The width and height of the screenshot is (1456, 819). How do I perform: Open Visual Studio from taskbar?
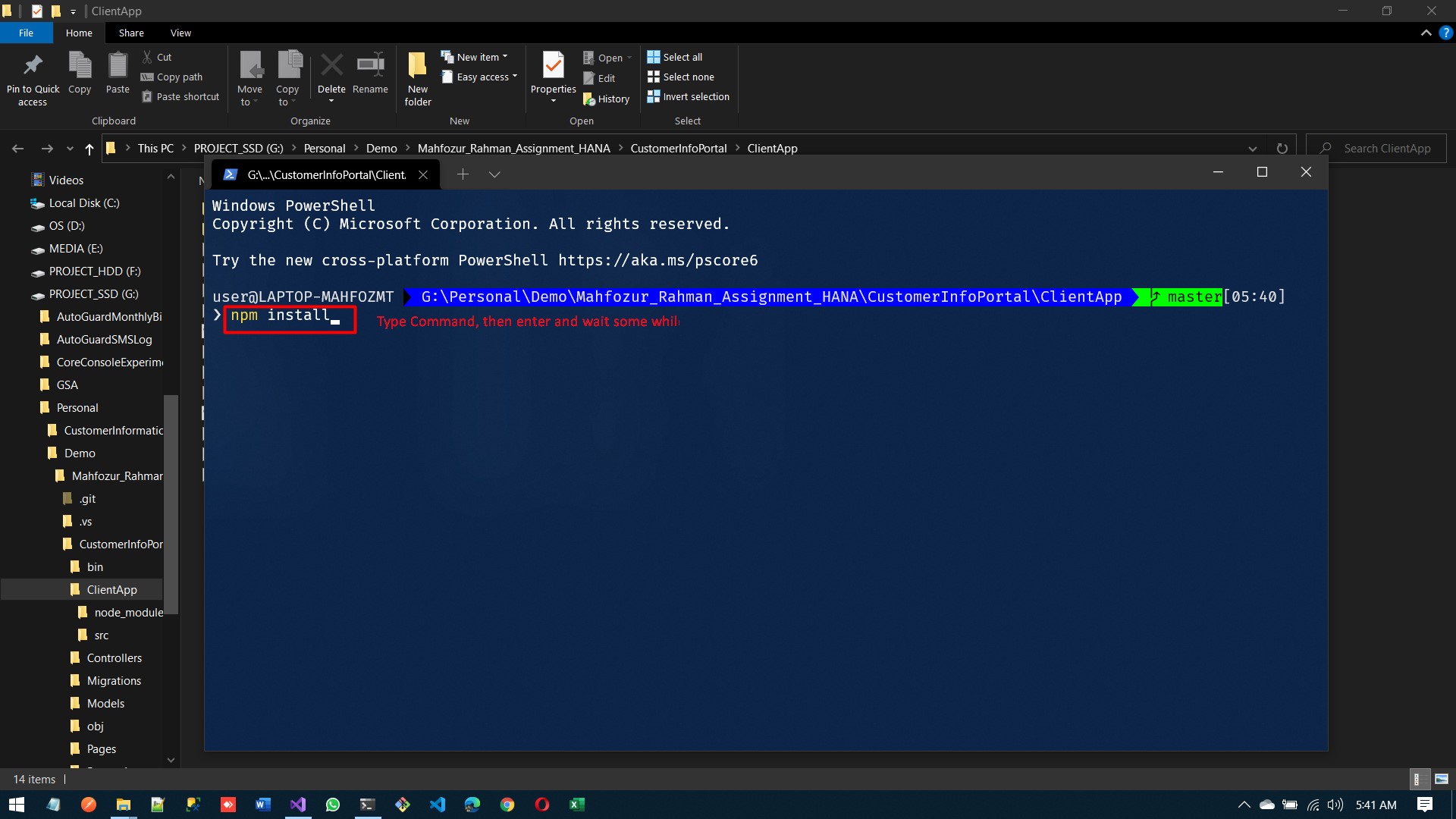pyautogui.click(x=298, y=805)
